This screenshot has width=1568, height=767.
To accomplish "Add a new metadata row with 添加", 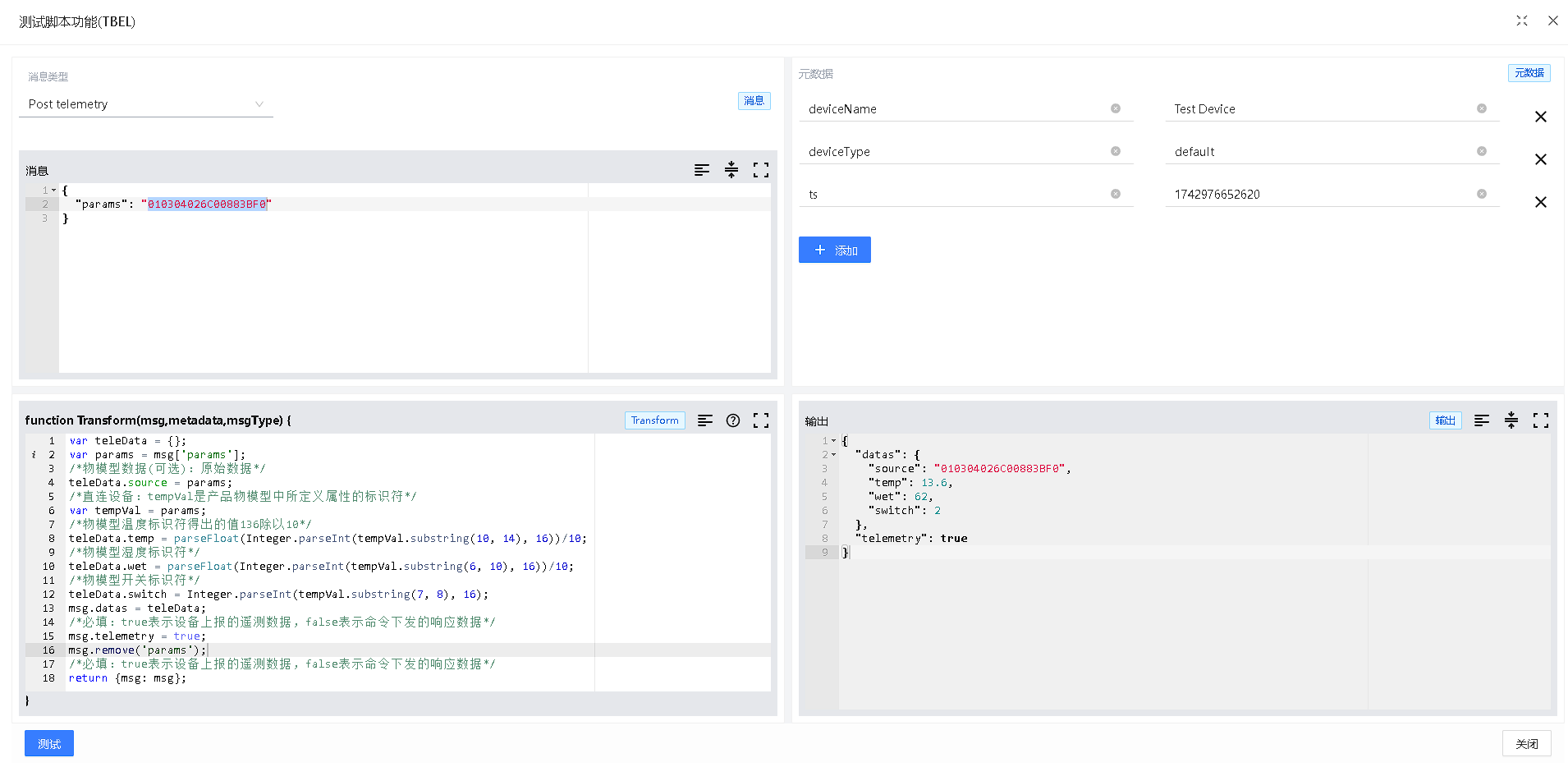I will pos(834,250).
